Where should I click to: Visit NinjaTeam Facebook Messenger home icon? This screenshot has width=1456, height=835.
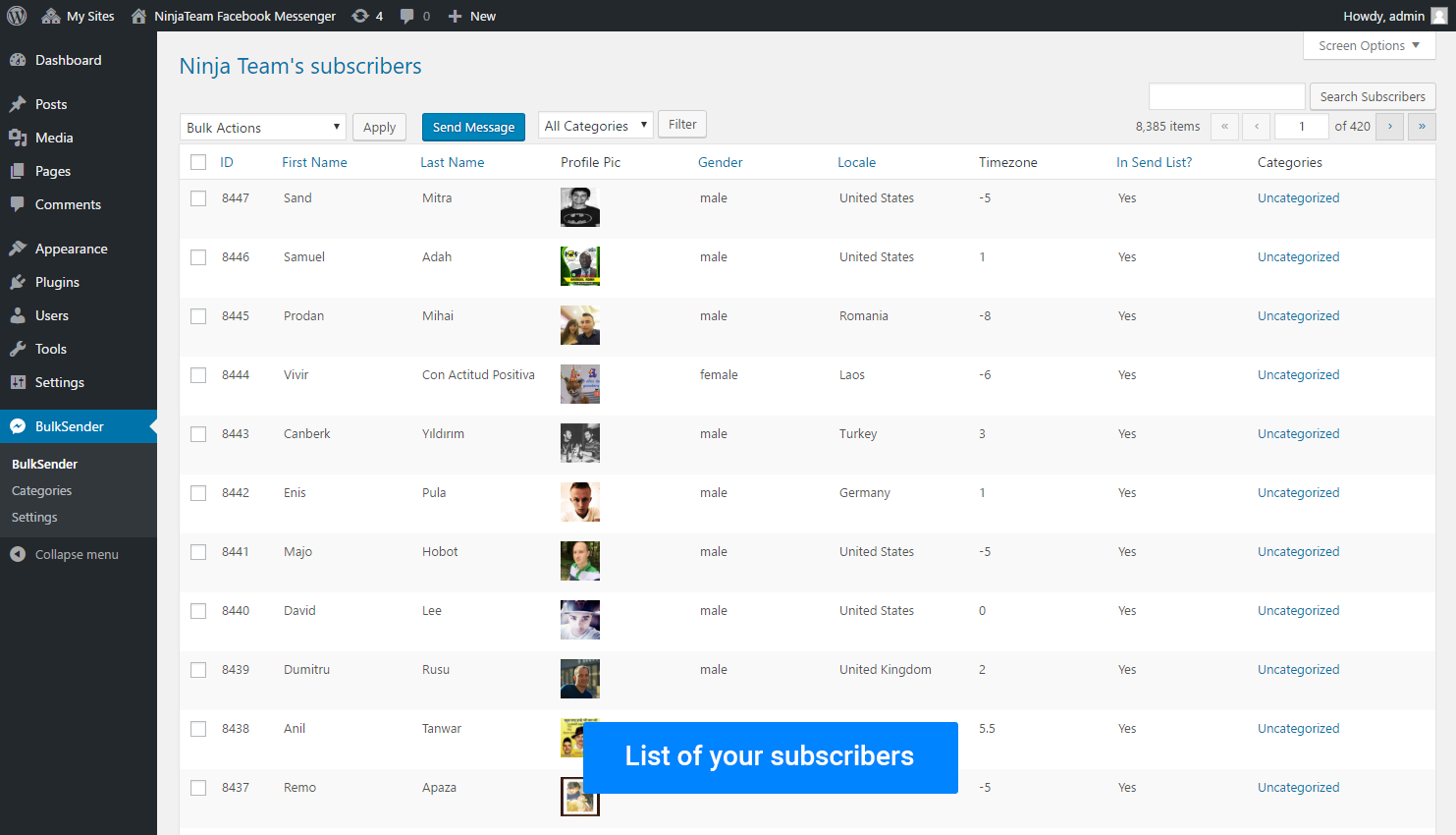[138, 16]
